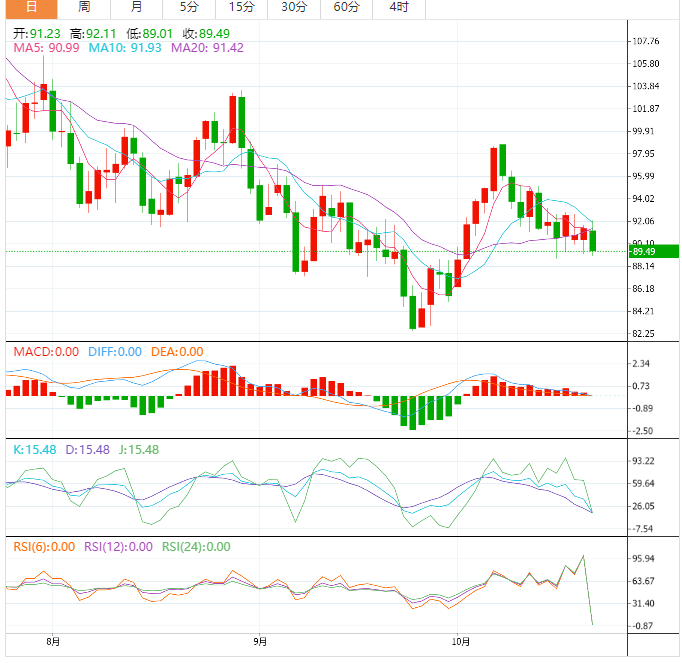Click the 10月 date axis label
The image size is (682, 663).
[461, 641]
